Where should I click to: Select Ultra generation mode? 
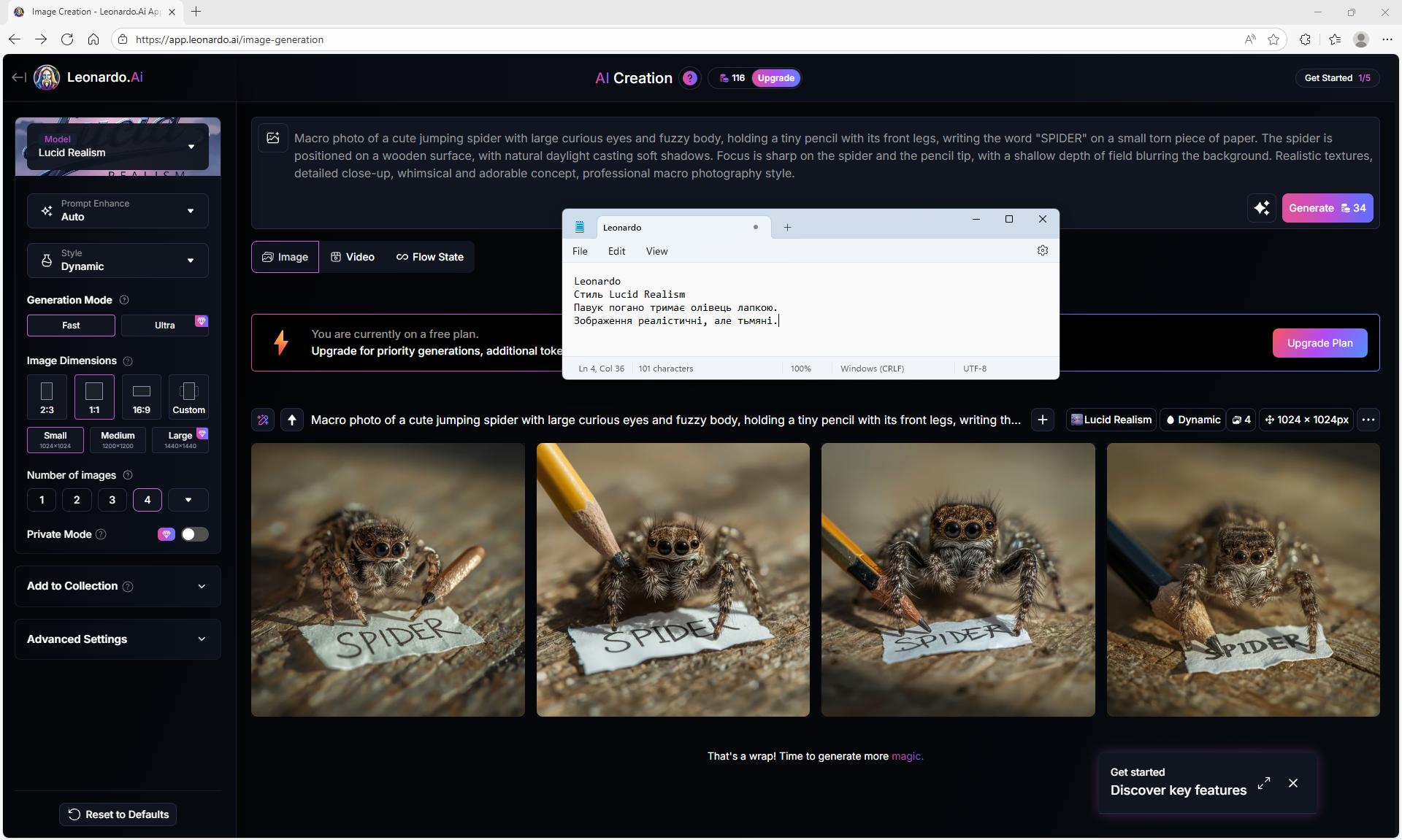pyautogui.click(x=164, y=325)
